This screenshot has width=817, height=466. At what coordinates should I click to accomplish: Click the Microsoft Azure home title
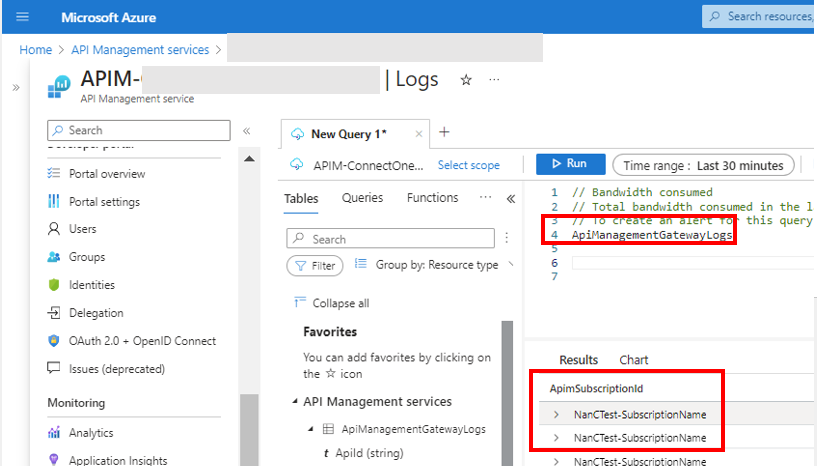108,18
